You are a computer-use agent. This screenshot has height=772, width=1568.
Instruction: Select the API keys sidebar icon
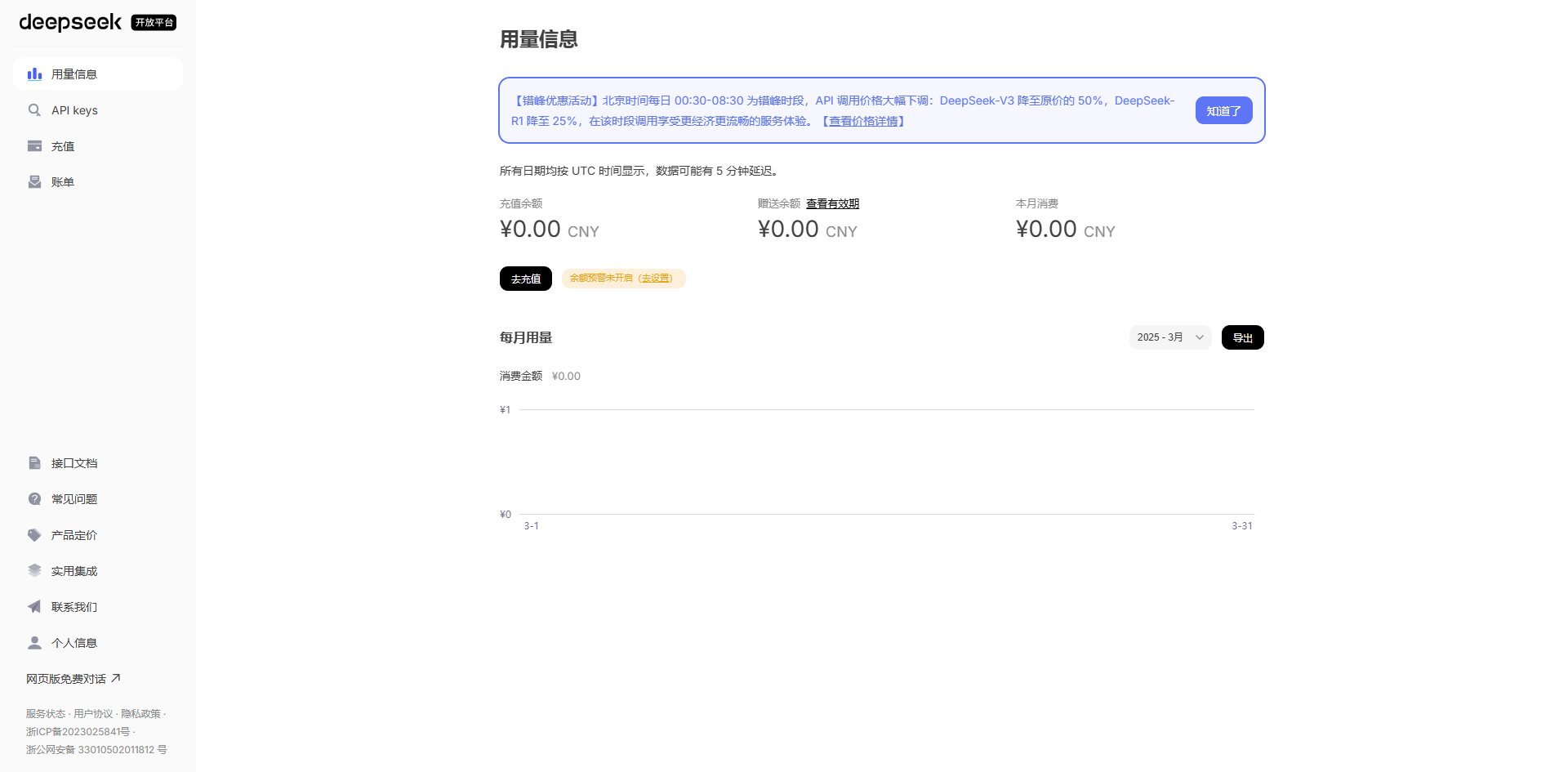tap(34, 109)
